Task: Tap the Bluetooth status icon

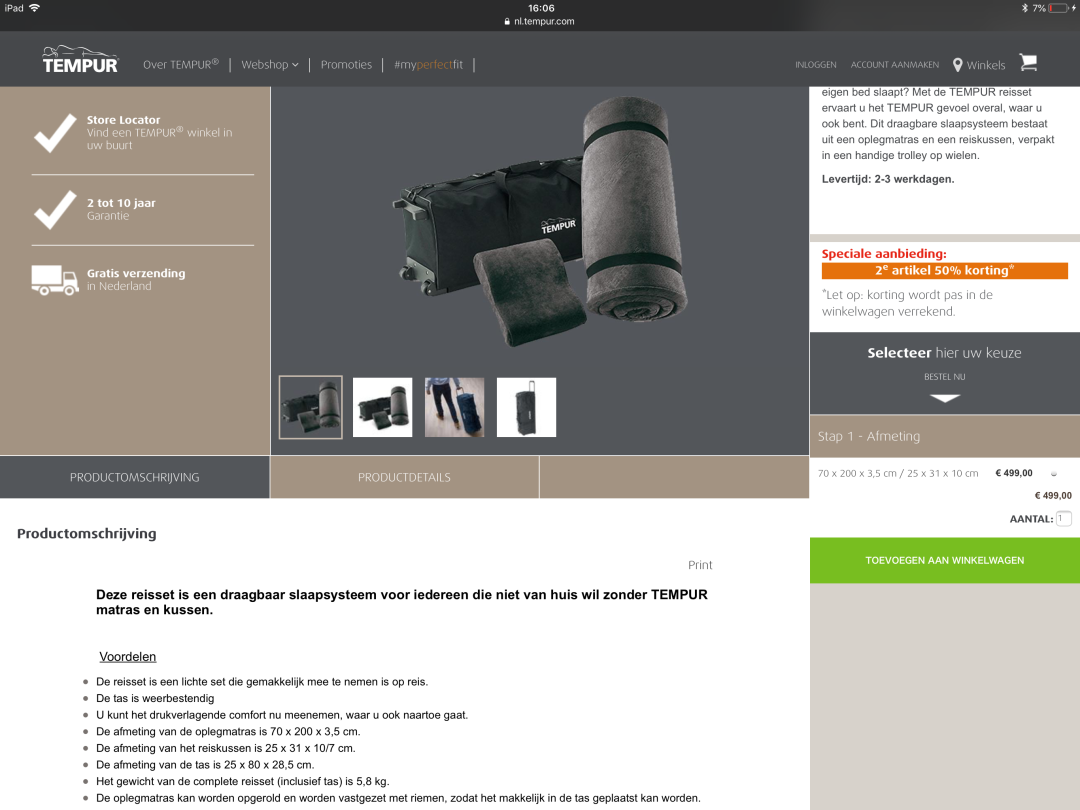Action: coord(1024,8)
